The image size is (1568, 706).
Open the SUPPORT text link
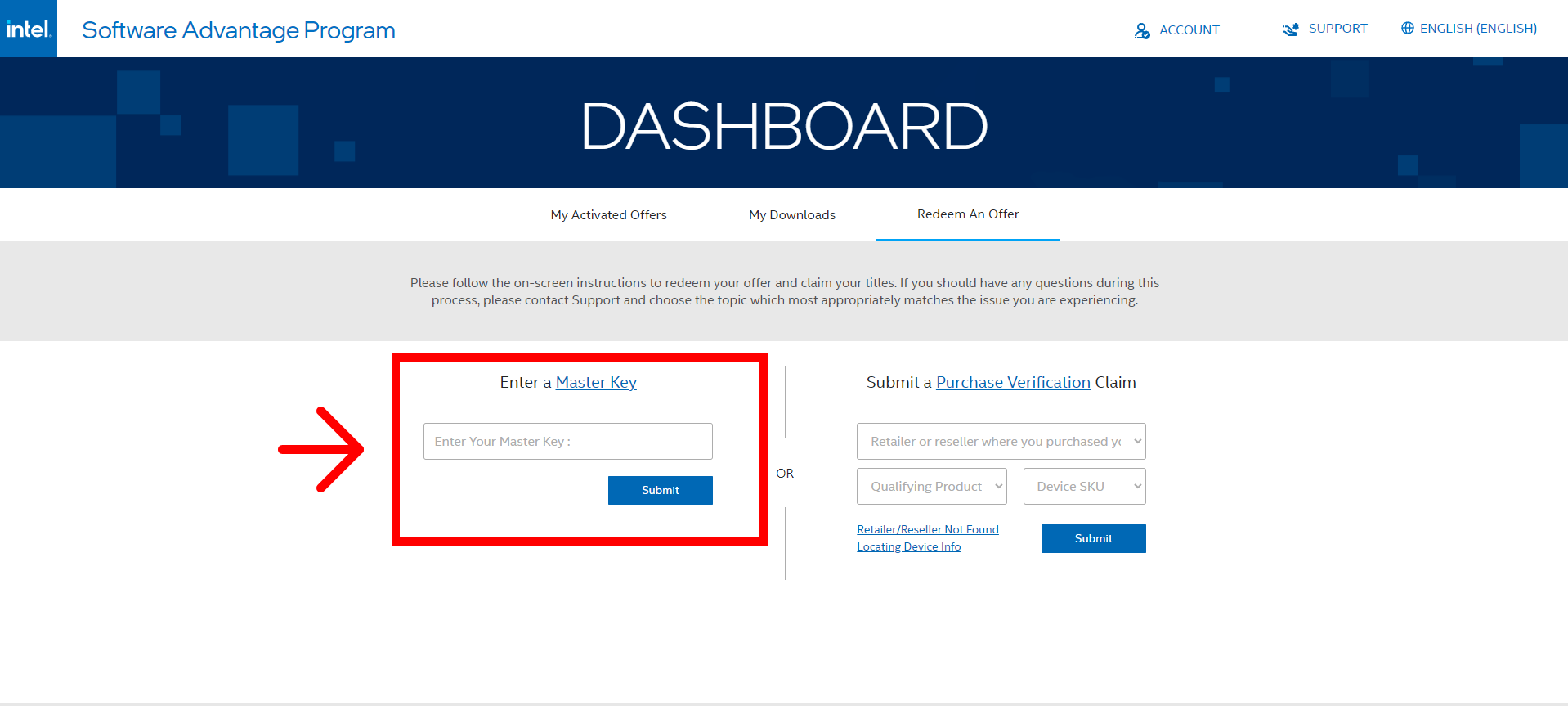(x=1337, y=29)
